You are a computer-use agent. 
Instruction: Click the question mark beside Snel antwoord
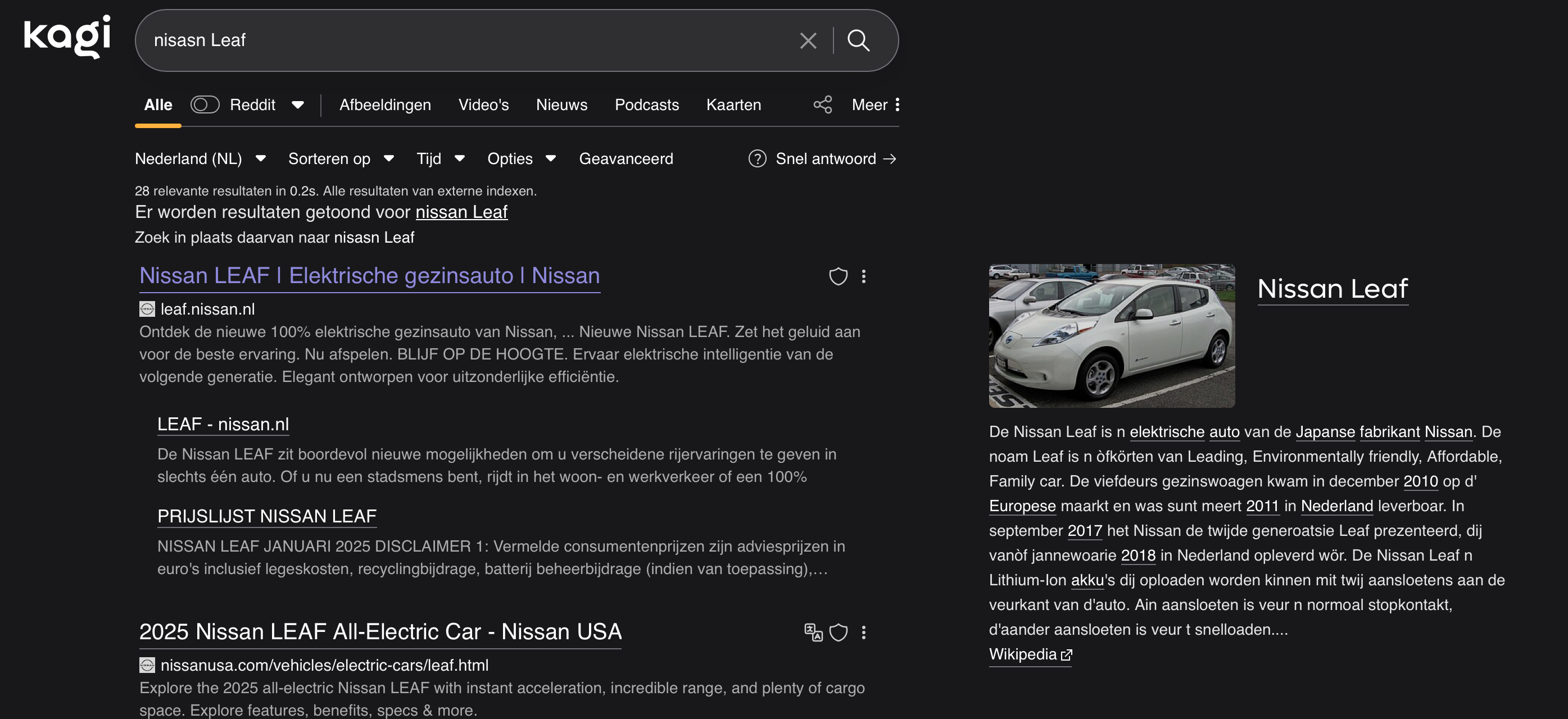coord(756,159)
